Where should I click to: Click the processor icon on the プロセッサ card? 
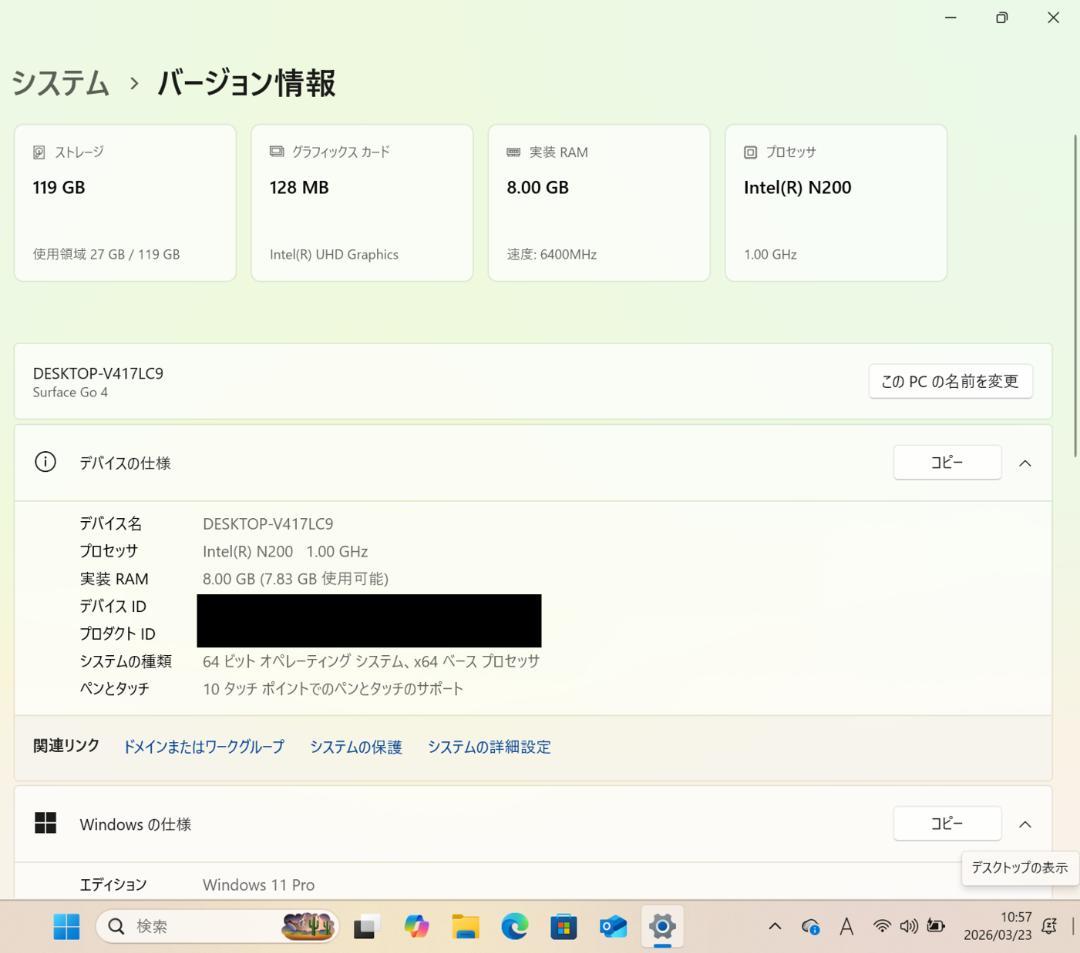(750, 152)
